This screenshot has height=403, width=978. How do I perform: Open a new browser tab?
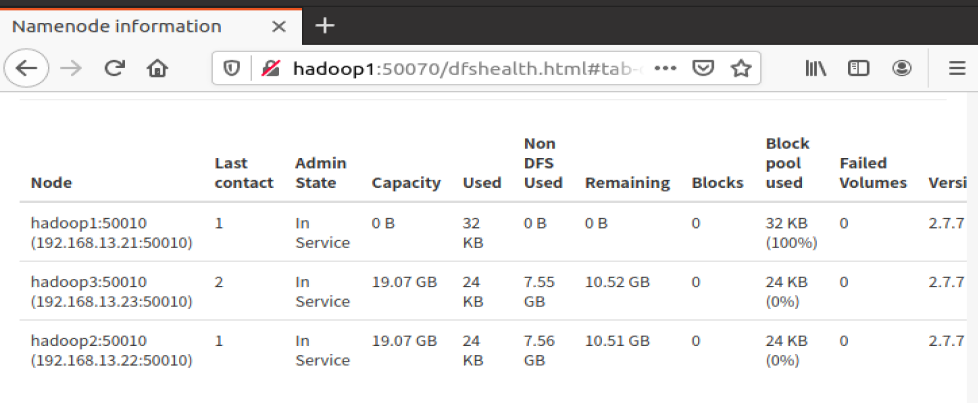[x=325, y=25]
